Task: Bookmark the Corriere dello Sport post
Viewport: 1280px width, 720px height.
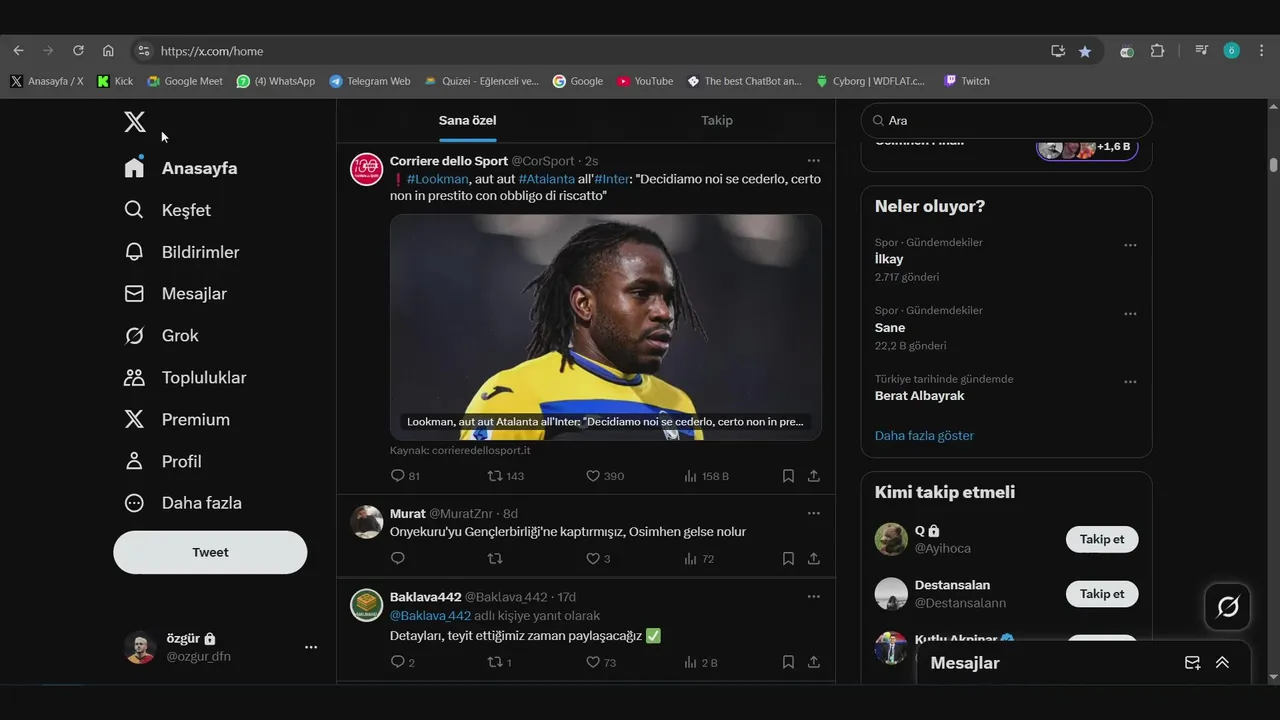Action: coord(788,476)
